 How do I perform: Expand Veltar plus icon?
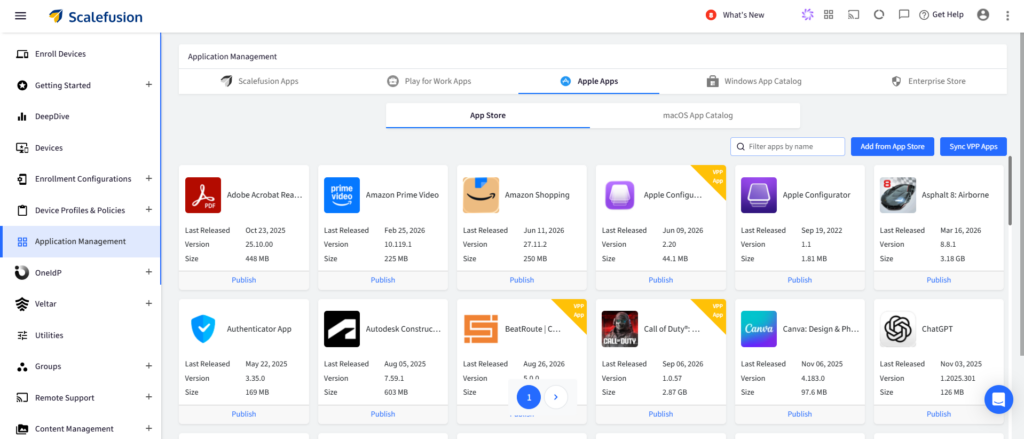point(148,303)
